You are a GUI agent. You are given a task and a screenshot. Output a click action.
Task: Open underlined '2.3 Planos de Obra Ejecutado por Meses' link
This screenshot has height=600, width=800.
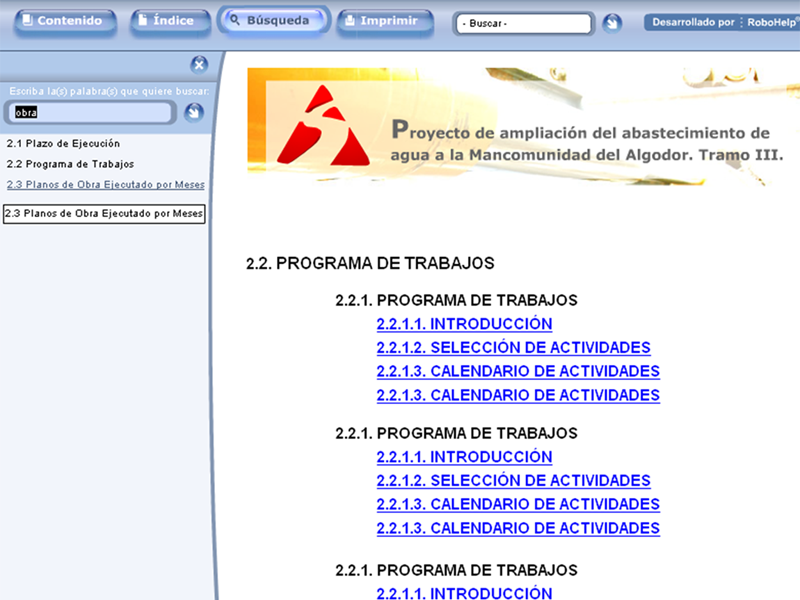[106, 184]
